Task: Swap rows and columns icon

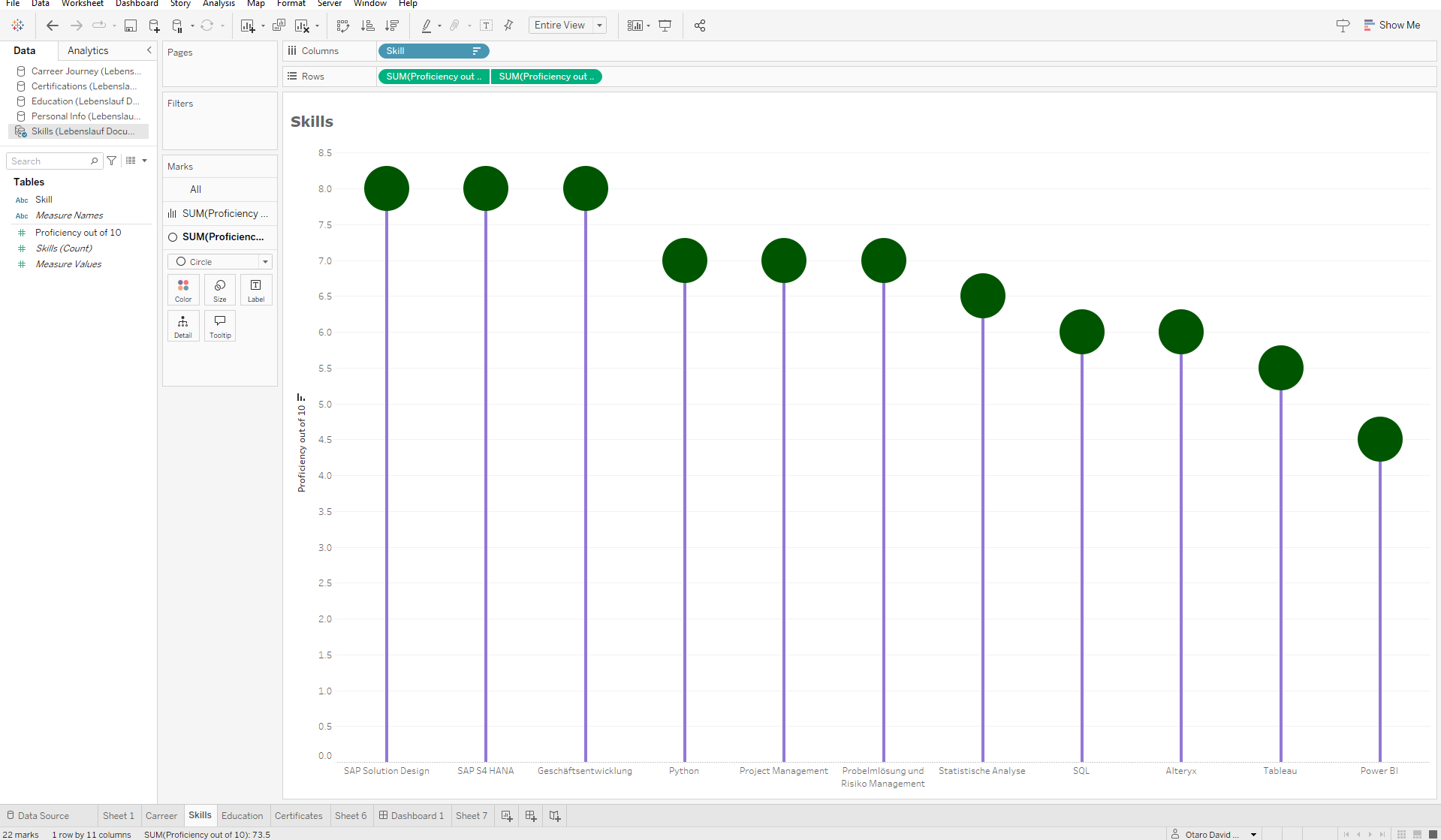Action: (x=343, y=26)
